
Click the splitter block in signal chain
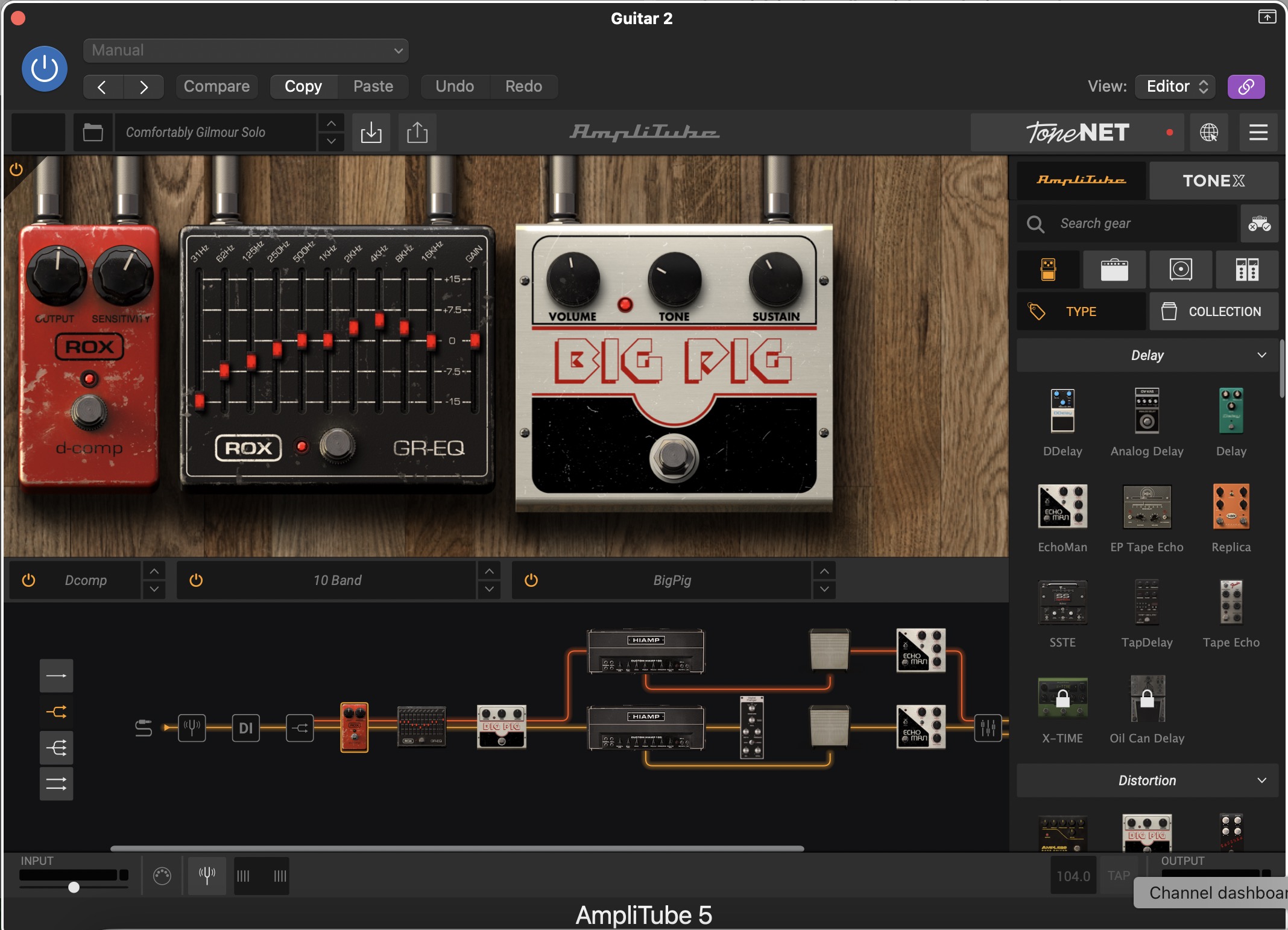click(300, 728)
